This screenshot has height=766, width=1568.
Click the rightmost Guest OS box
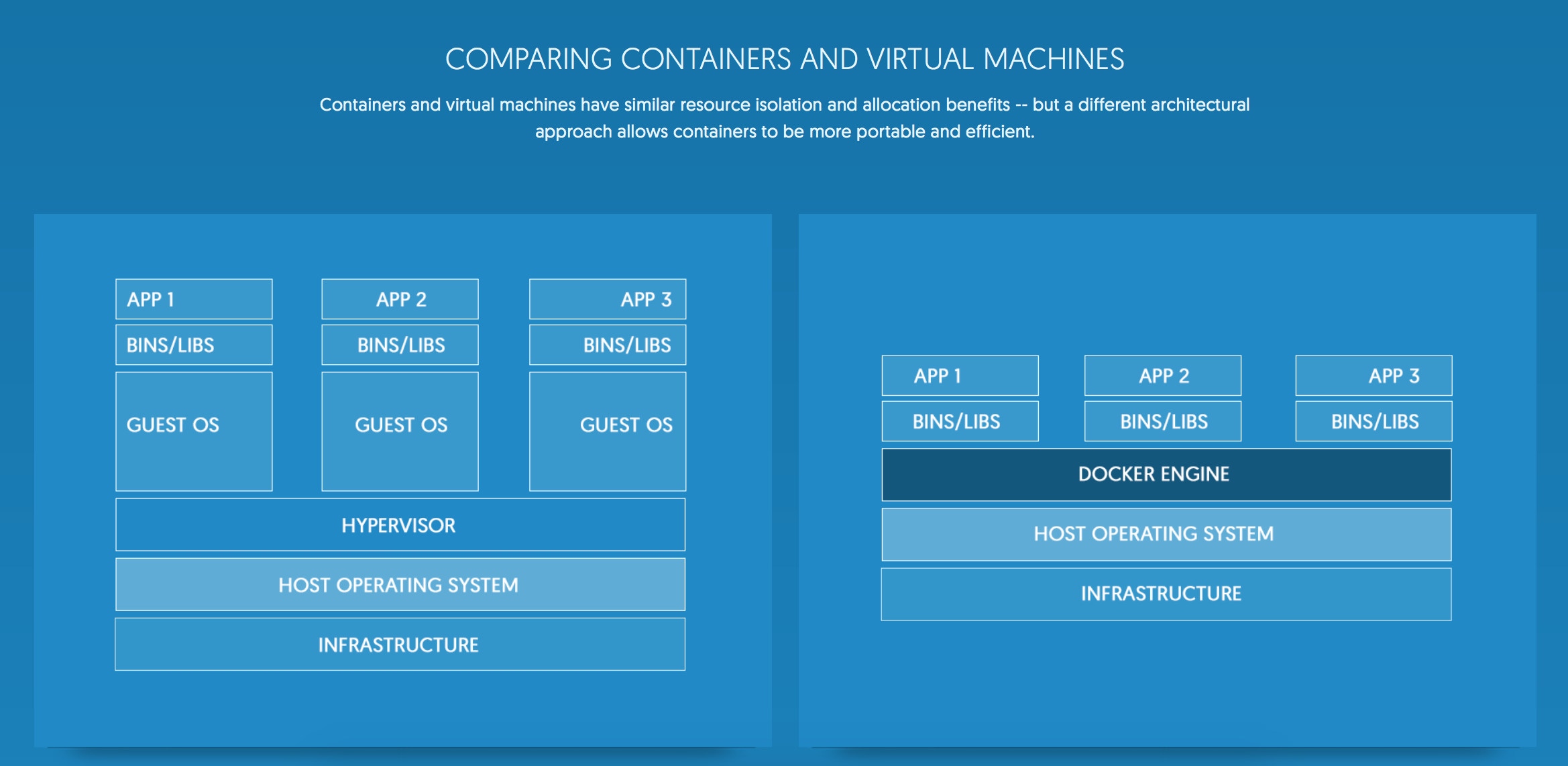607,431
